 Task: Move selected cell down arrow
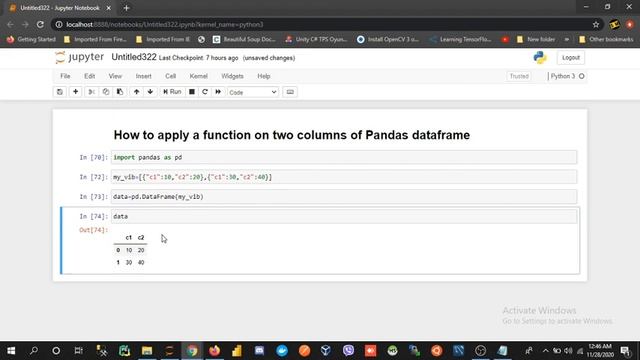[x=150, y=92]
